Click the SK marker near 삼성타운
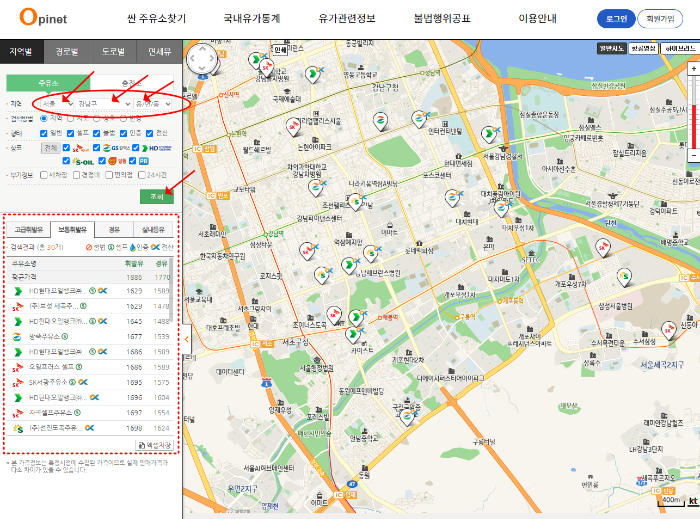The width and height of the screenshot is (700, 519). tap(307, 251)
